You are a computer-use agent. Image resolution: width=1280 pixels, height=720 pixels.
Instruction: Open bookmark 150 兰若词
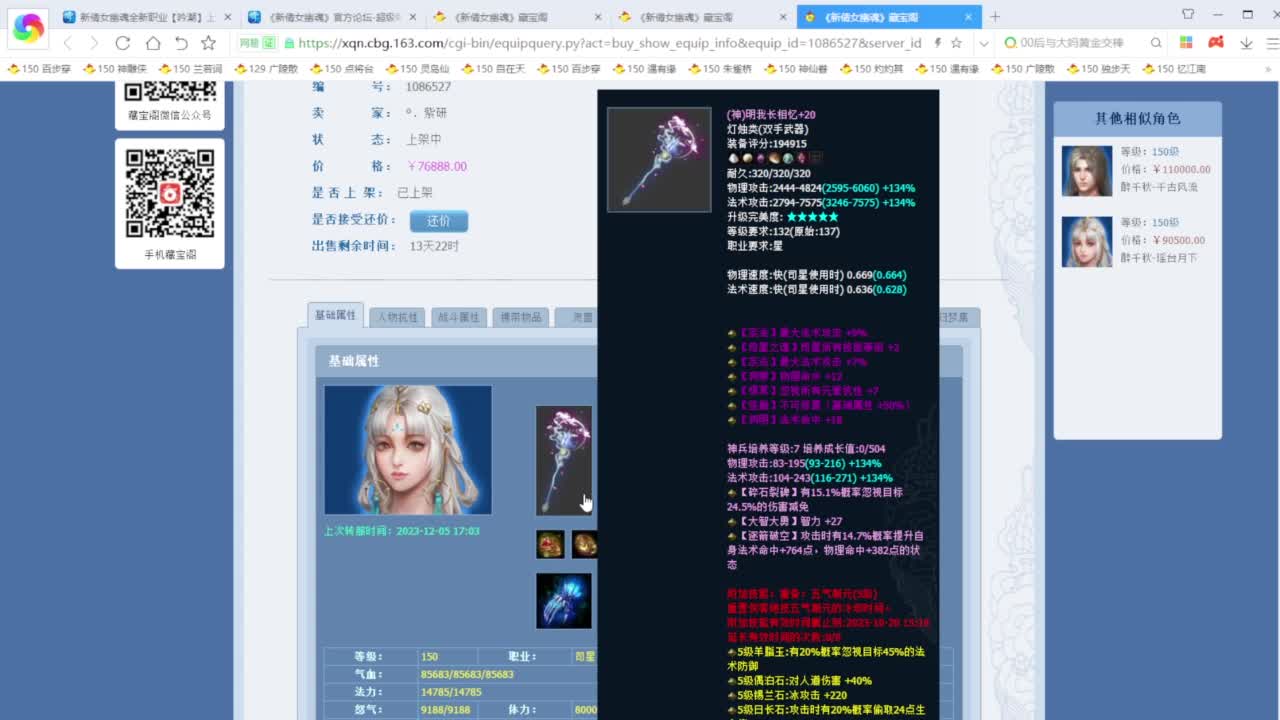190,69
